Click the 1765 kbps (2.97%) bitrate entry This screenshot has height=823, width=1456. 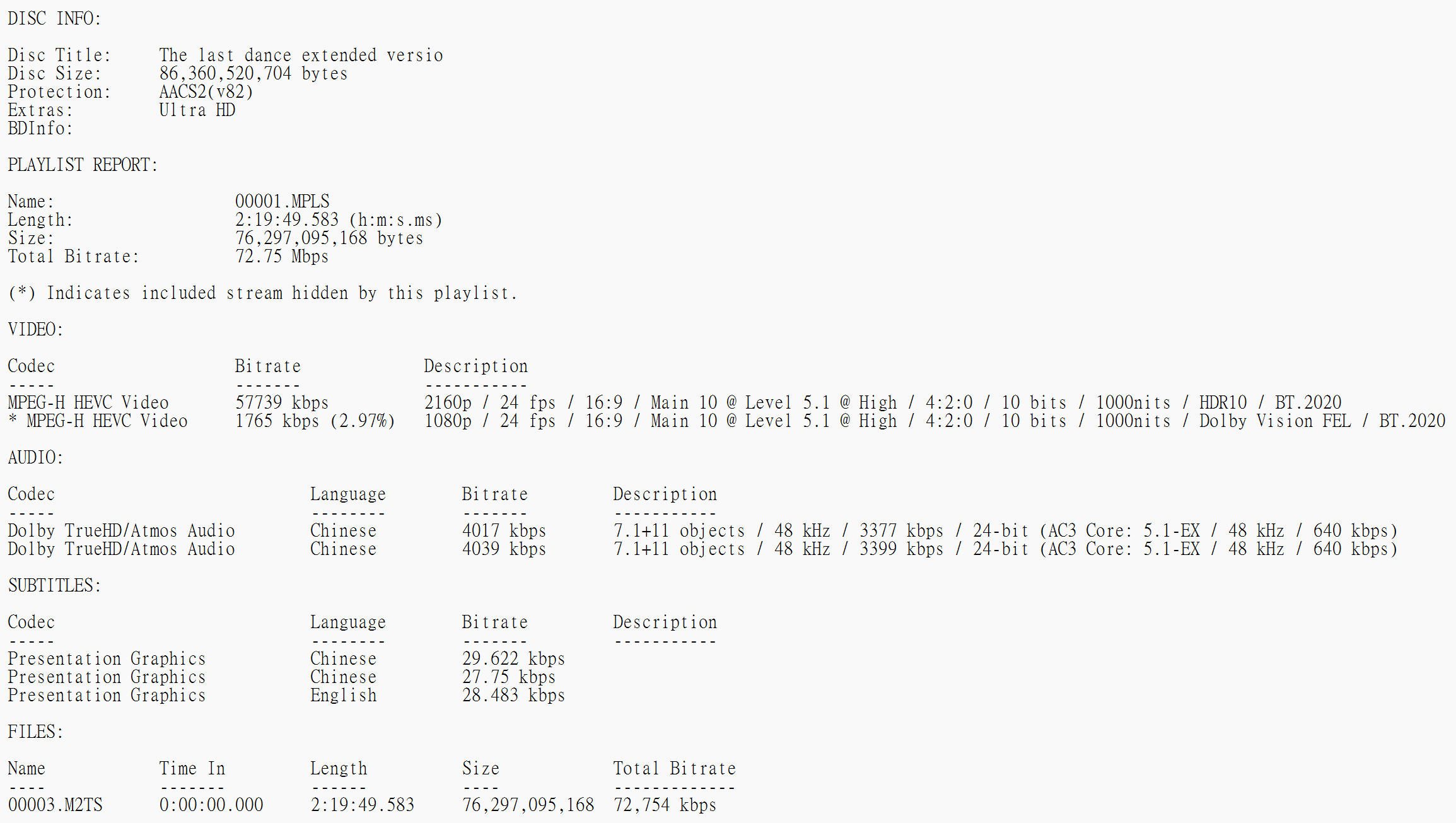315,421
